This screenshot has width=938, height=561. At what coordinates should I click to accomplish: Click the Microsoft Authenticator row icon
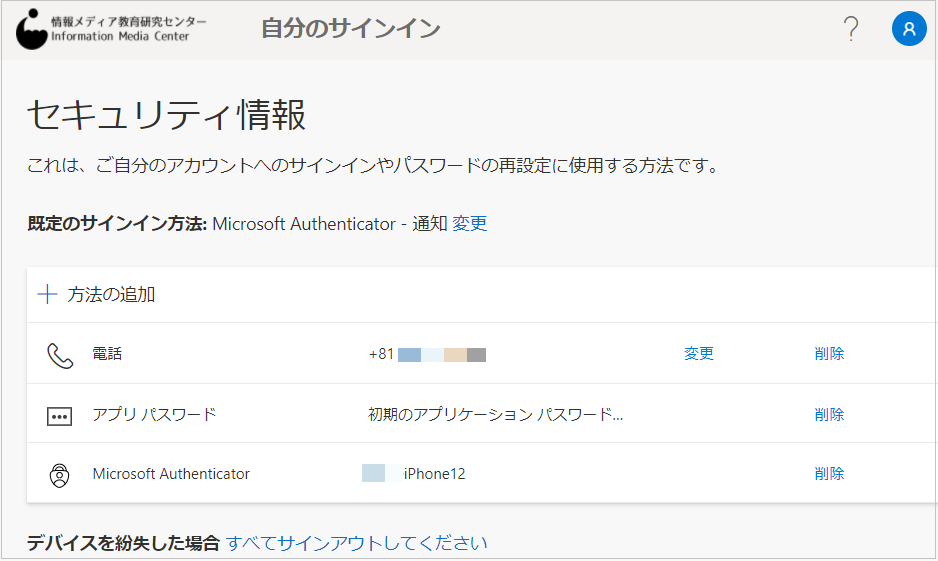click(59, 475)
